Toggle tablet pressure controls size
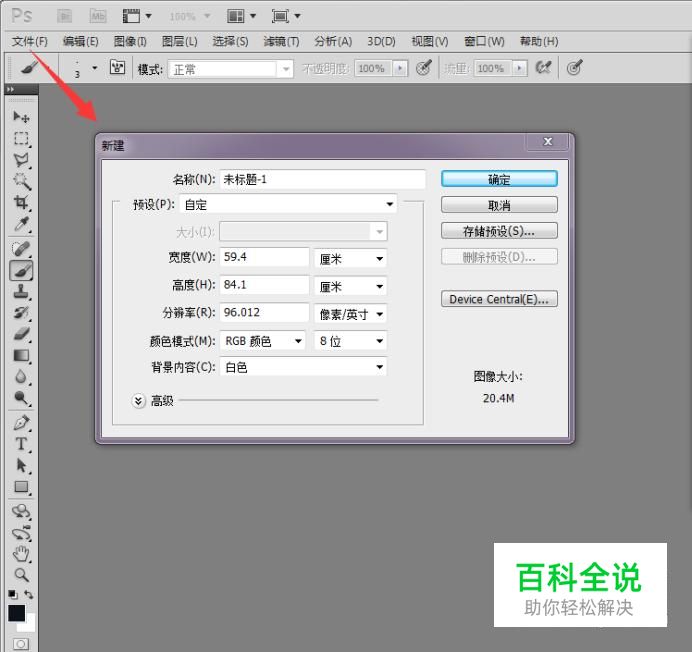 [x=574, y=68]
